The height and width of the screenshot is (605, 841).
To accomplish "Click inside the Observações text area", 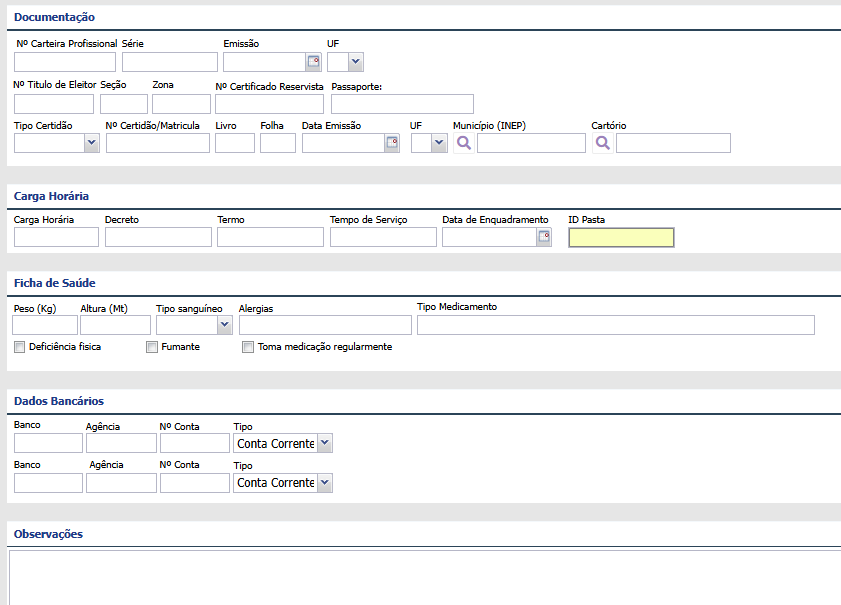I will tap(425, 578).
